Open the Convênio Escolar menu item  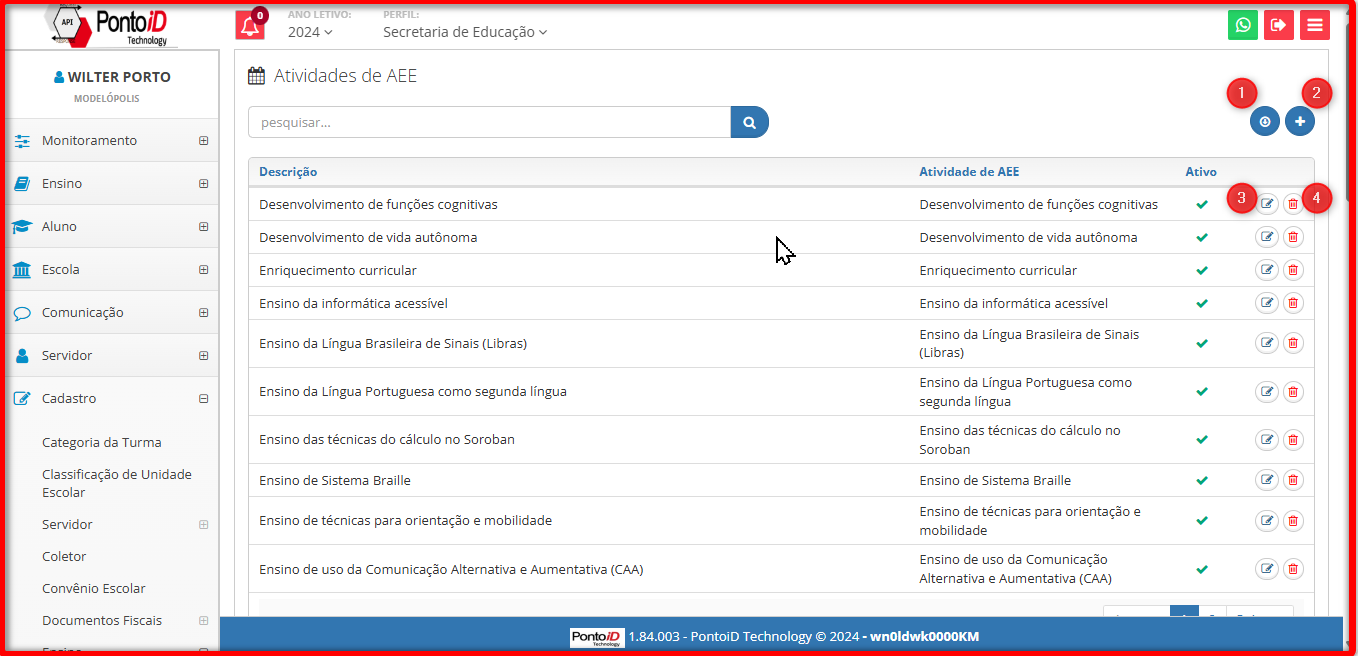(94, 588)
